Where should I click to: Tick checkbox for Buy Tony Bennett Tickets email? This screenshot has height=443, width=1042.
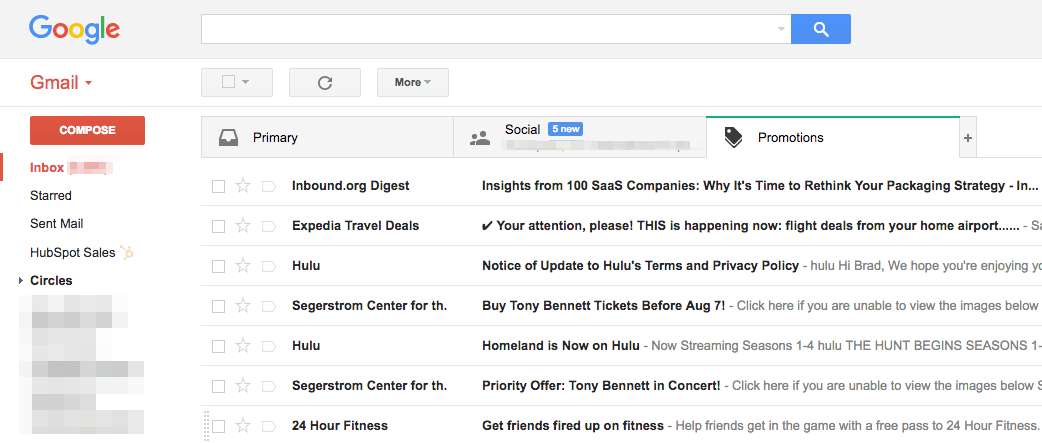218,306
